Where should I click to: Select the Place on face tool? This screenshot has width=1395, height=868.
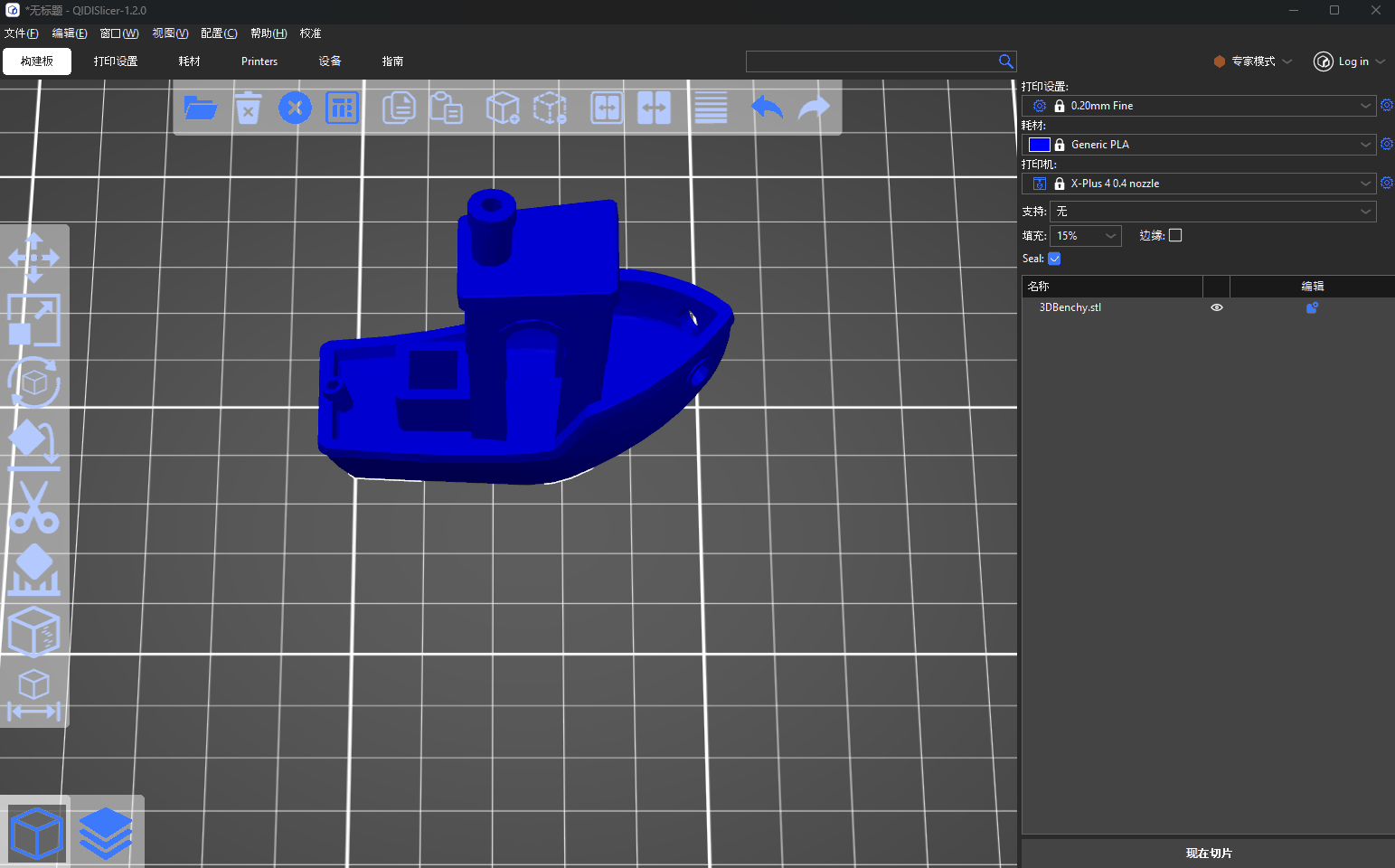pos(33,445)
